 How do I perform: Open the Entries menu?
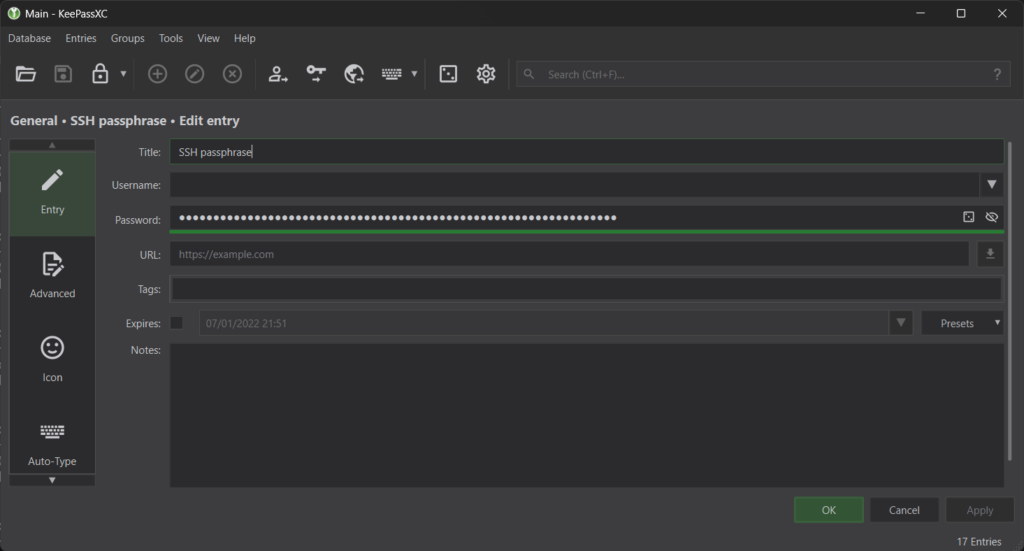pyautogui.click(x=81, y=39)
